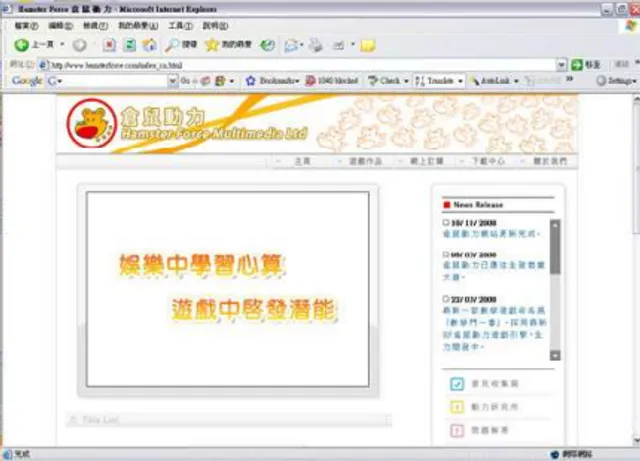
Task: Open the Favorites menu with (A) shortcut
Action: click(138, 26)
